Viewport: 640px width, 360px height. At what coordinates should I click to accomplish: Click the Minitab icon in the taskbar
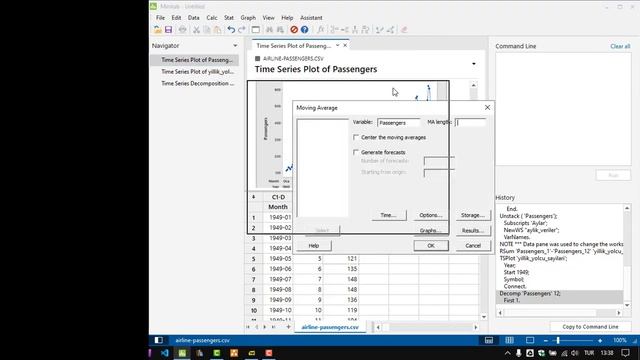182,353
